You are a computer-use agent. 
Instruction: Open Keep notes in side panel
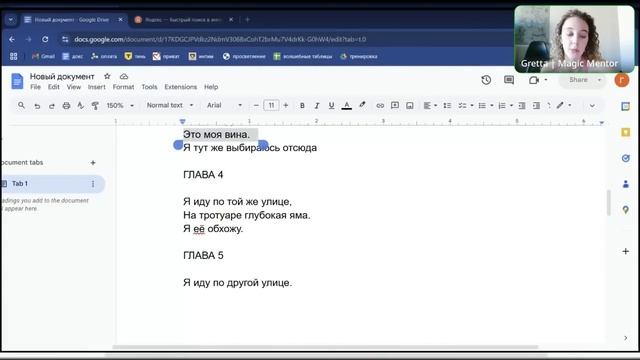click(x=626, y=132)
